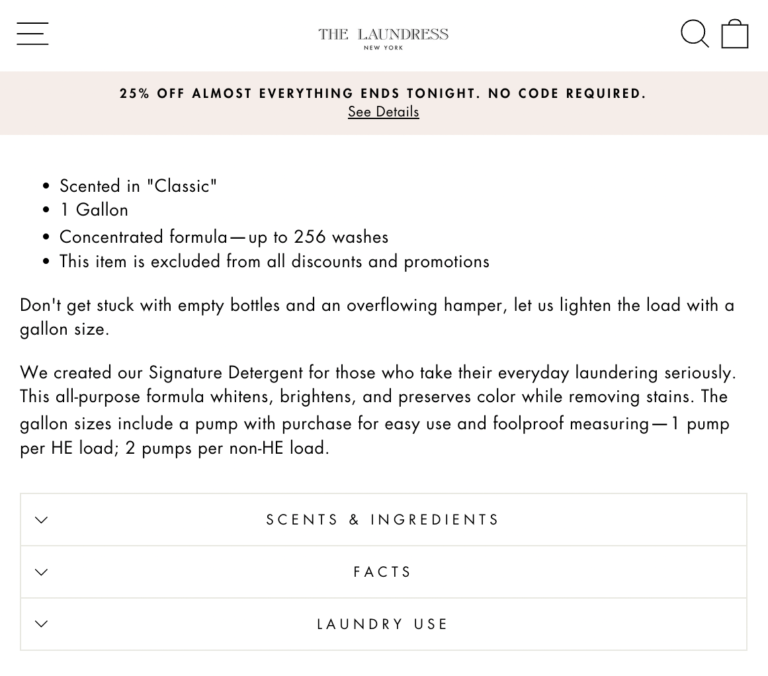The height and width of the screenshot is (676, 768).
Task: Click The Laundress New York logo
Action: click(383, 33)
